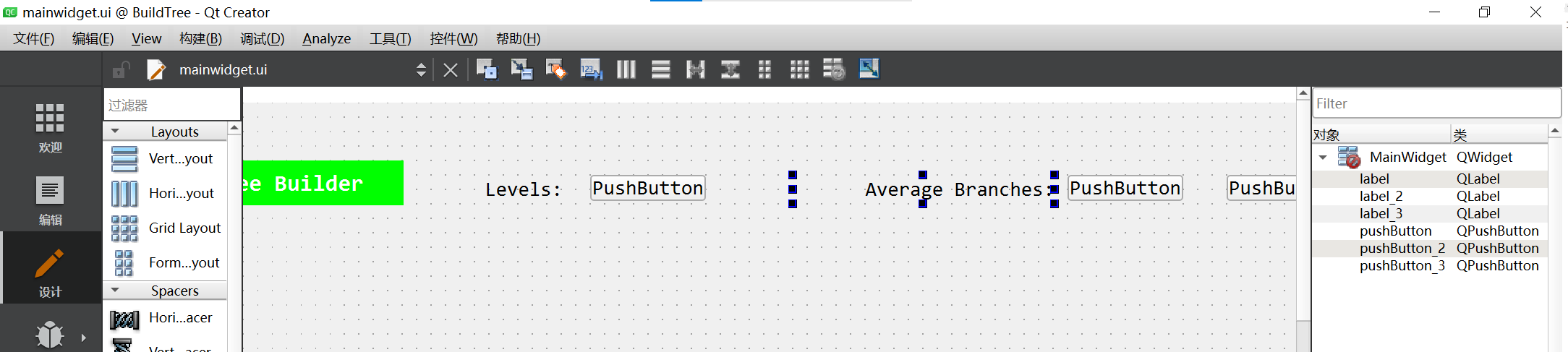
Task: Collapse the Layouts category
Action: 115,131
